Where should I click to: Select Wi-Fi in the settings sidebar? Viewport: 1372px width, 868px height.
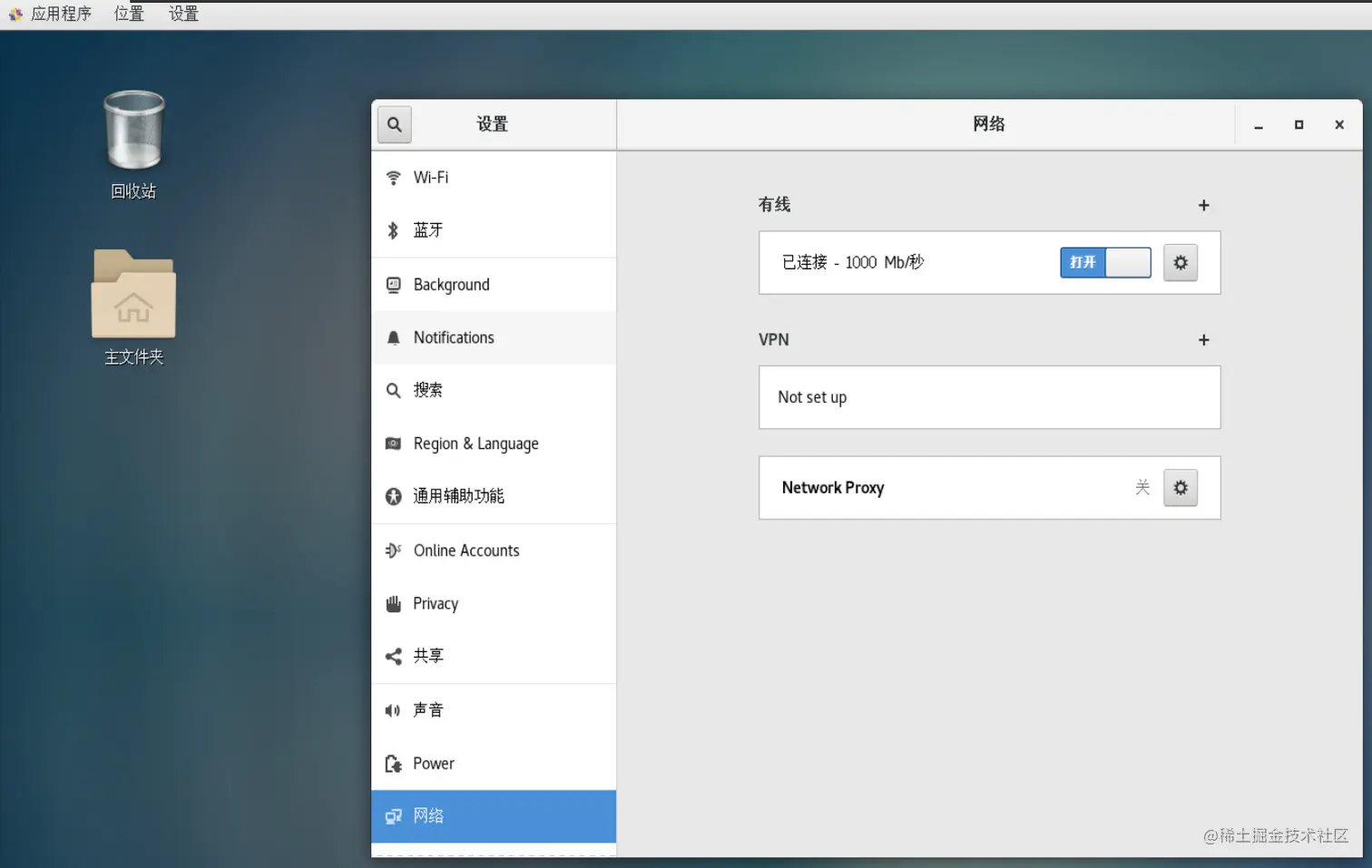coord(494,178)
